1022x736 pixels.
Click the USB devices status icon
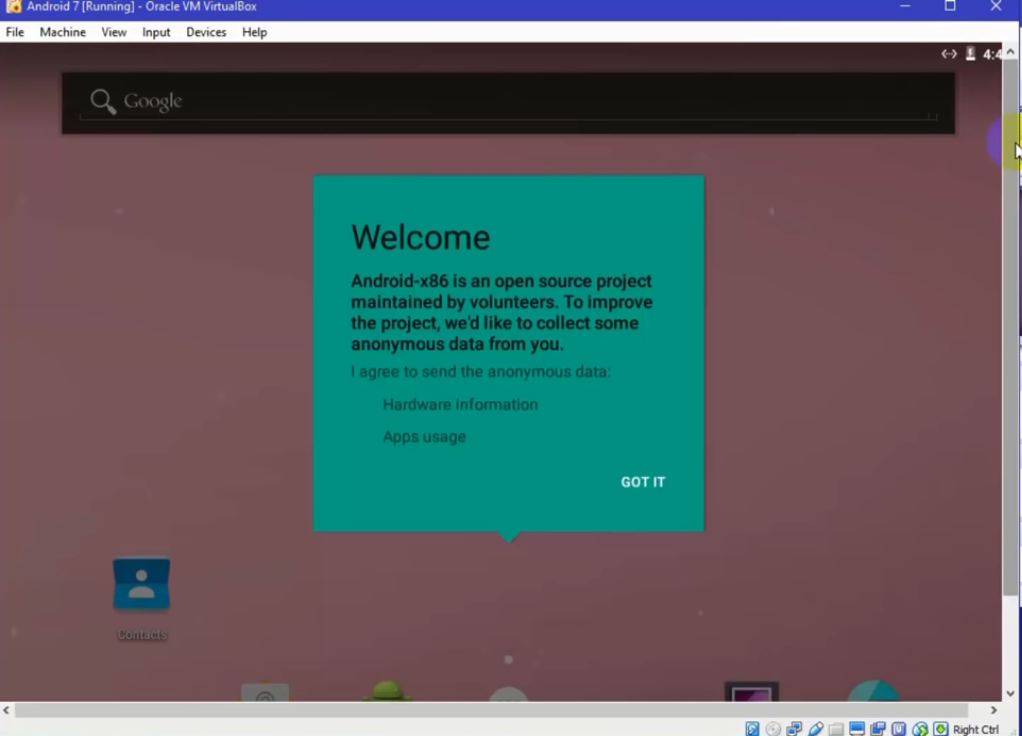click(815, 729)
